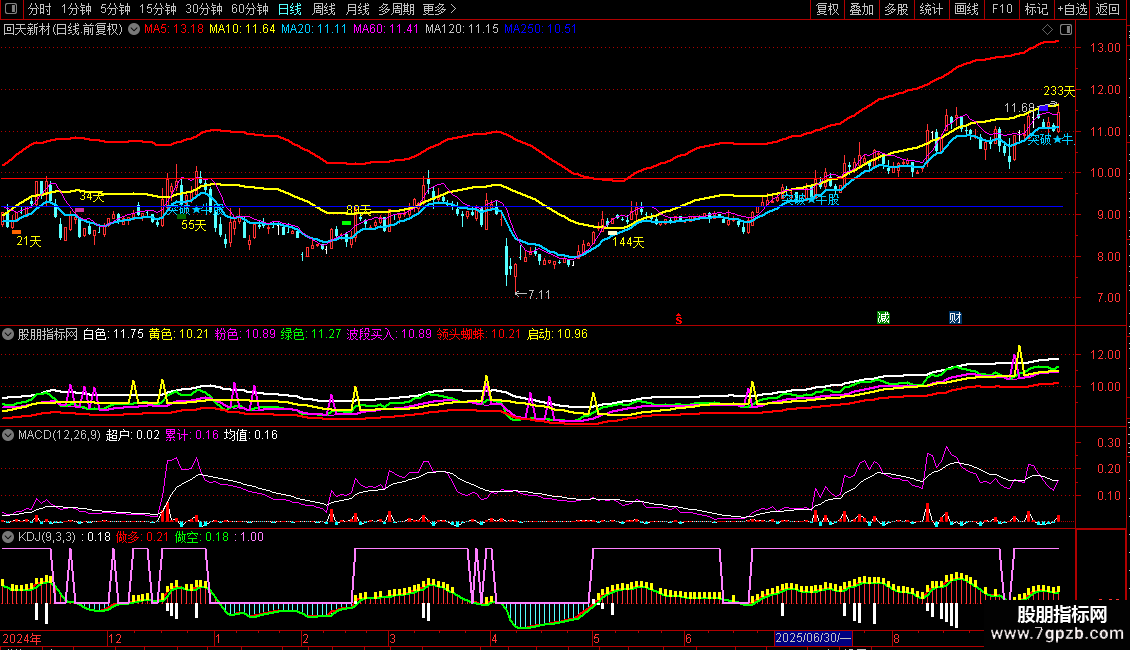Switch to the 1分钟 period
This screenshot has width=1130, height=650.
tap(76, 9)
